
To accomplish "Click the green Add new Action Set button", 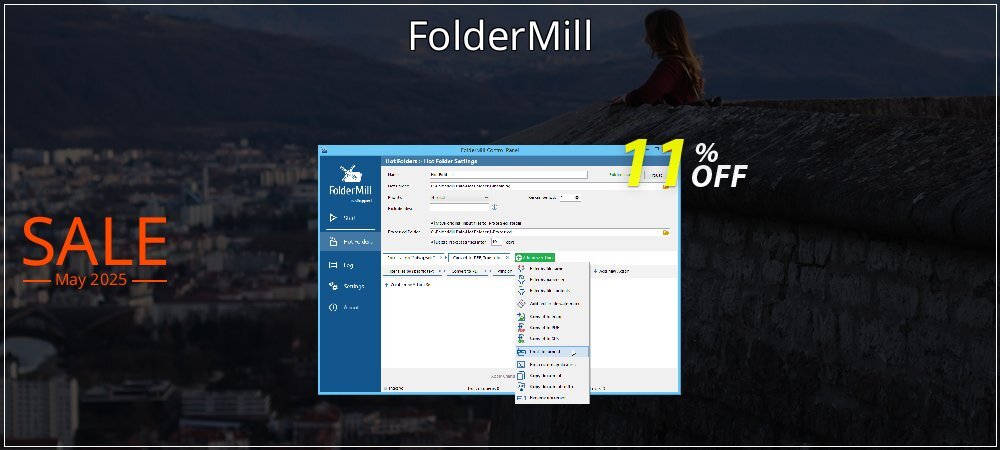I will (534, 258).
